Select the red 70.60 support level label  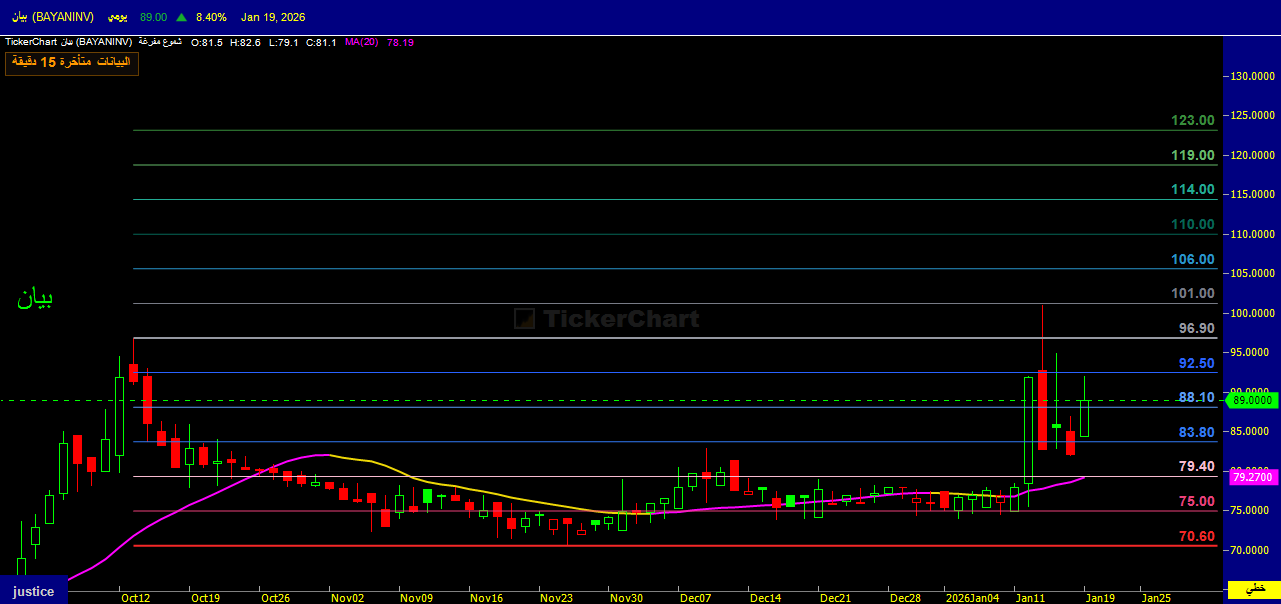(1196, 537)
